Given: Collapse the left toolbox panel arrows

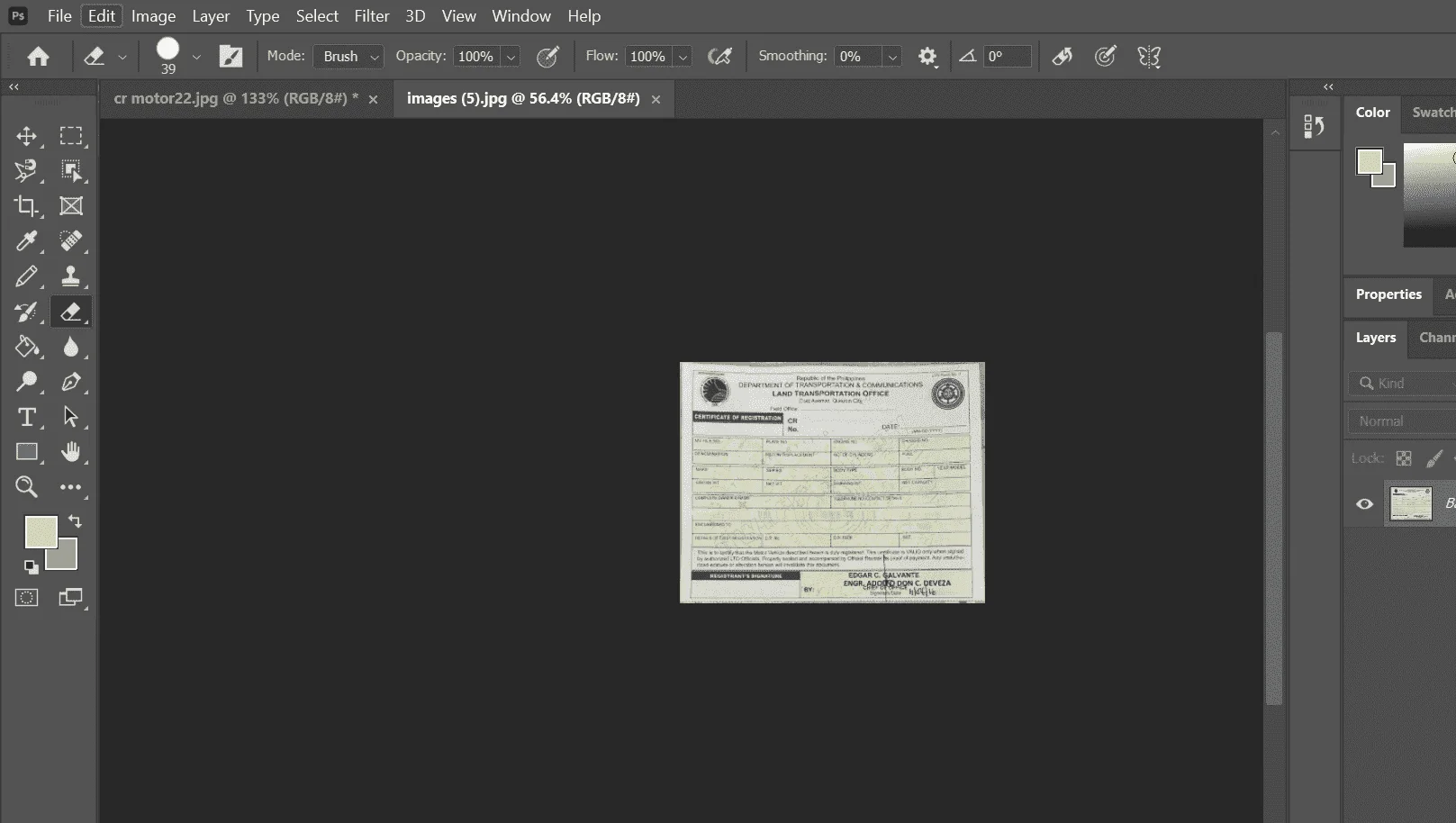Looking at the screenshot, I should pos(14,87).
